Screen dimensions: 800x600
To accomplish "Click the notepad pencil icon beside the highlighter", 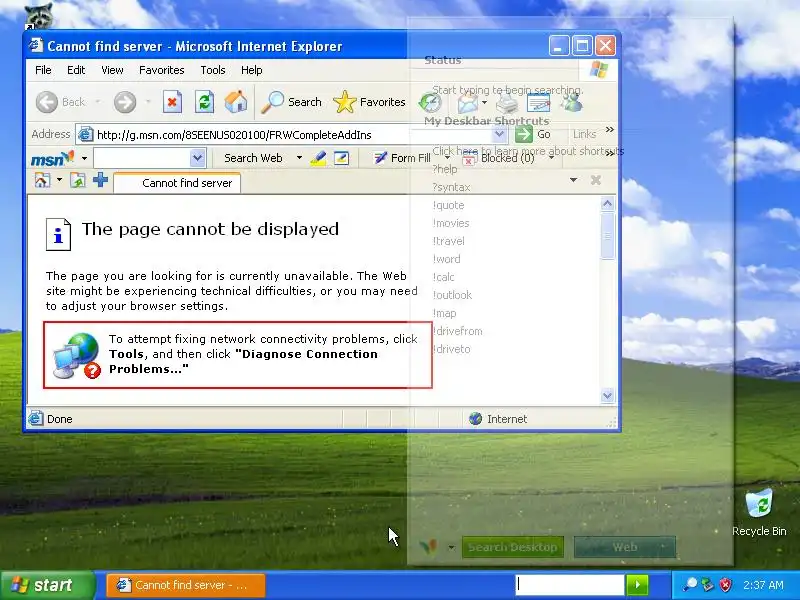I will pyautogui.click(x=341, y=158).
